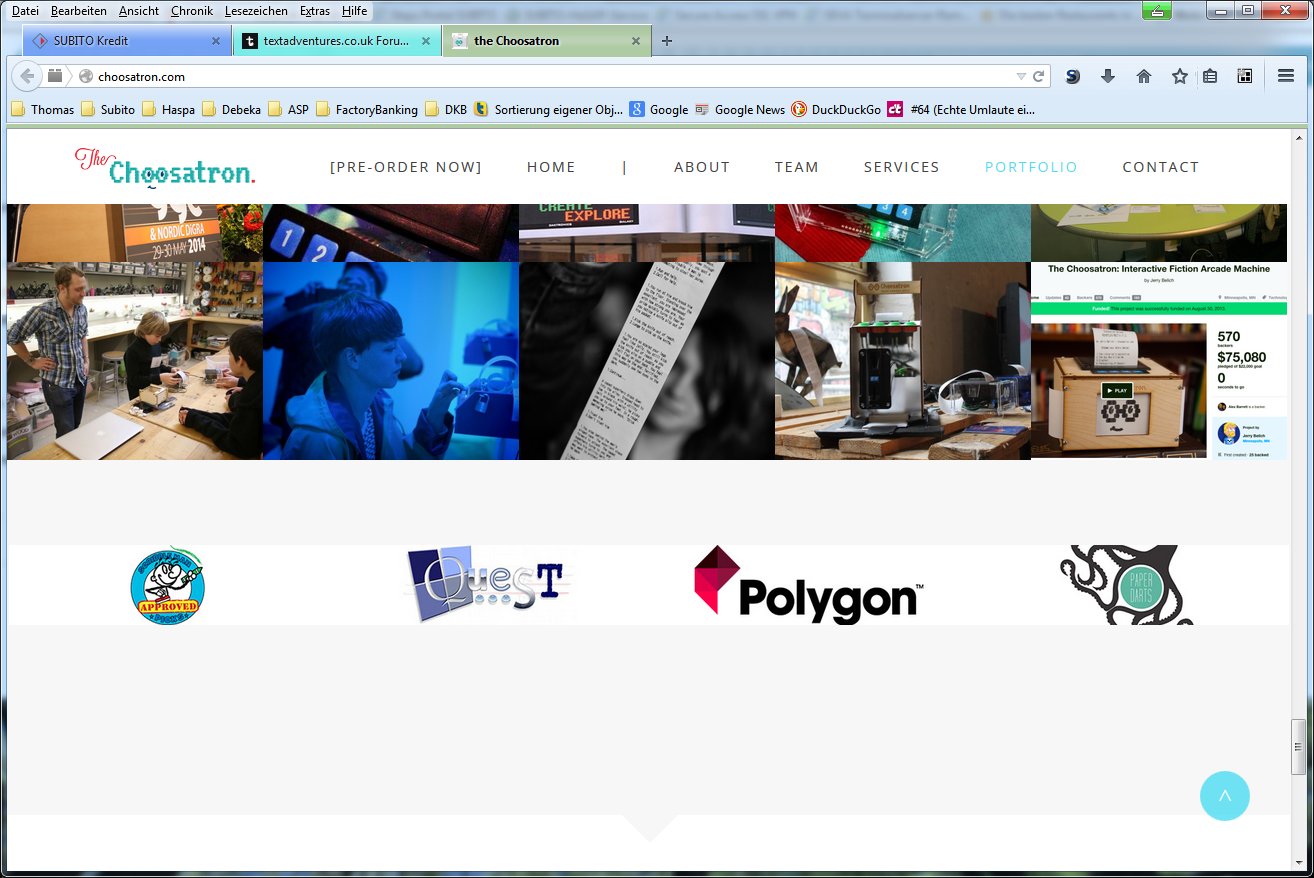The image size is (1314, 878).
Task: Click the scroll-to-top round arrow button
Action: click(1224, 796)
